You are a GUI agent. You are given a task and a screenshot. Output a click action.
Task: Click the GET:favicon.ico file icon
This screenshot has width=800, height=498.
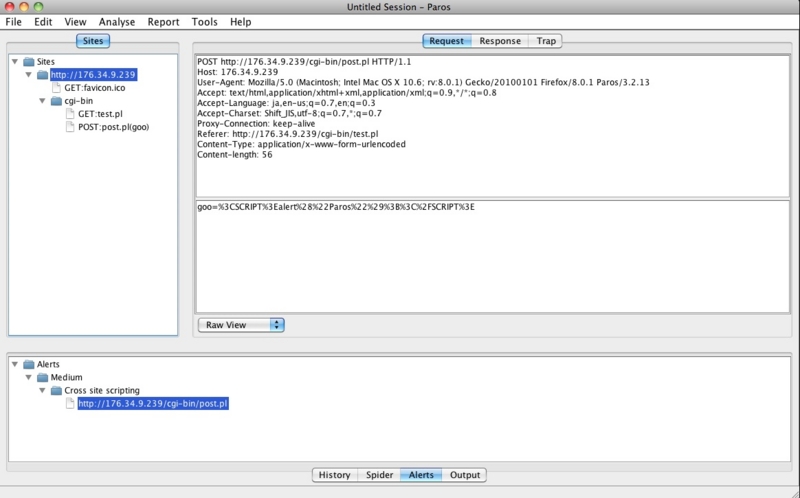point(56,88)
